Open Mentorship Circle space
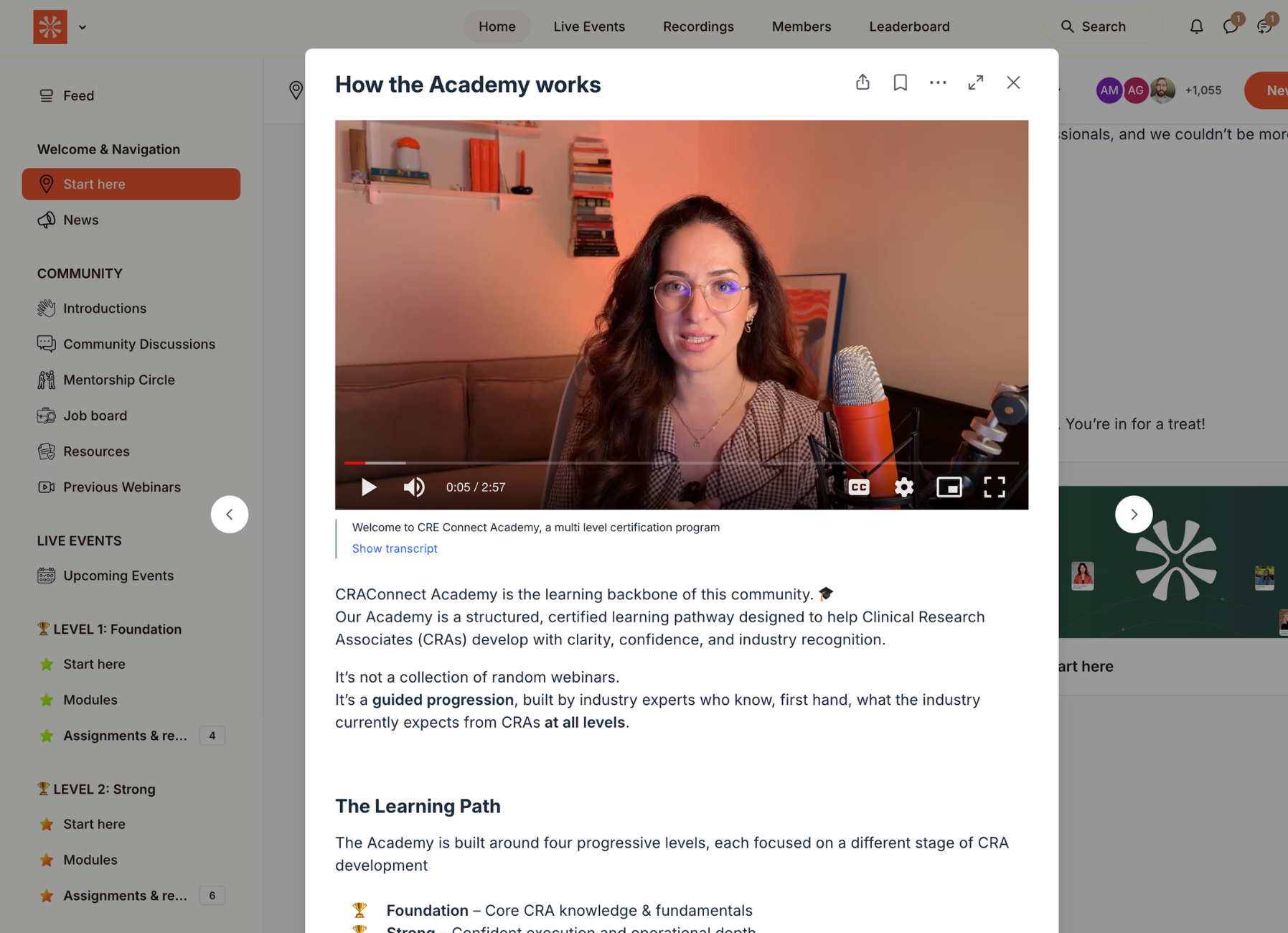 click(131, 380)
